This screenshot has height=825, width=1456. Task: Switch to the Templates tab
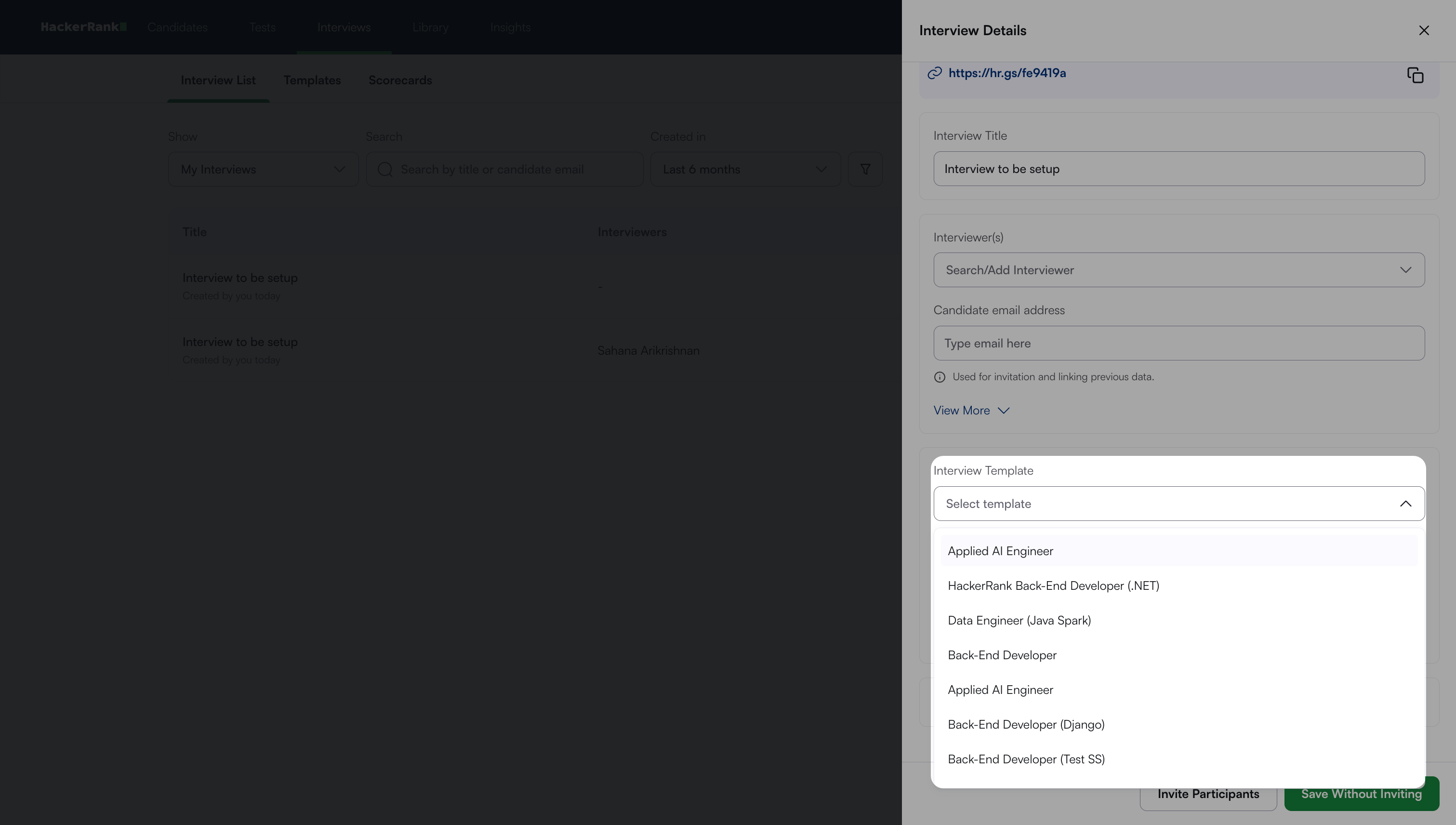312,80
